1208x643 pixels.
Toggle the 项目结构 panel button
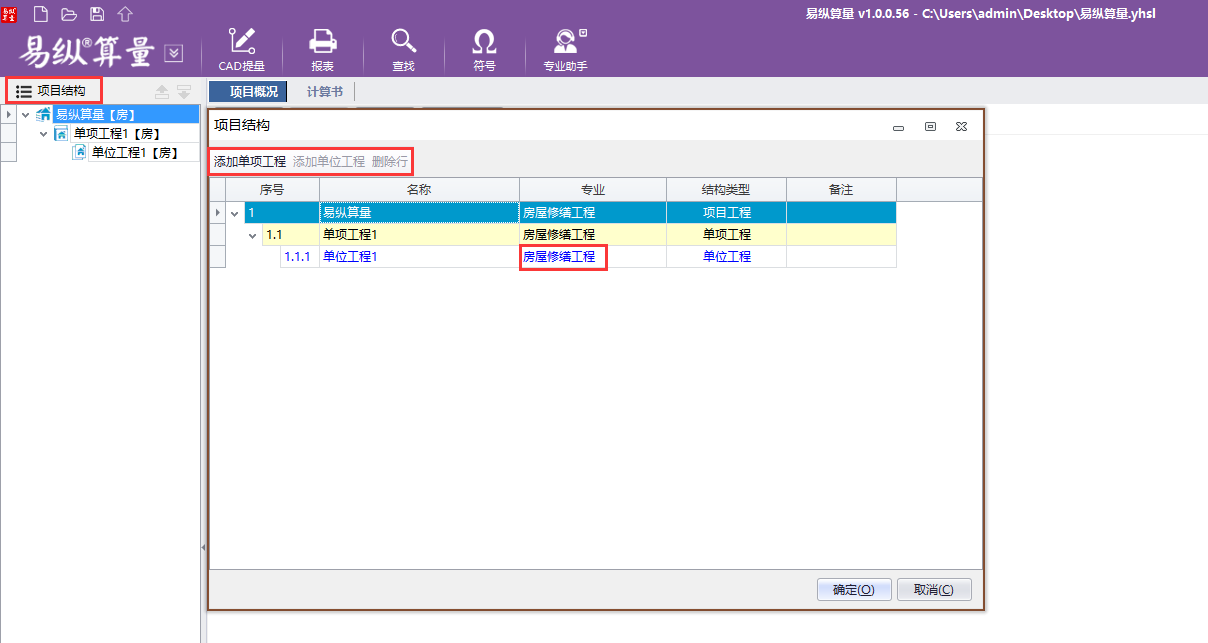click(52, 91)
